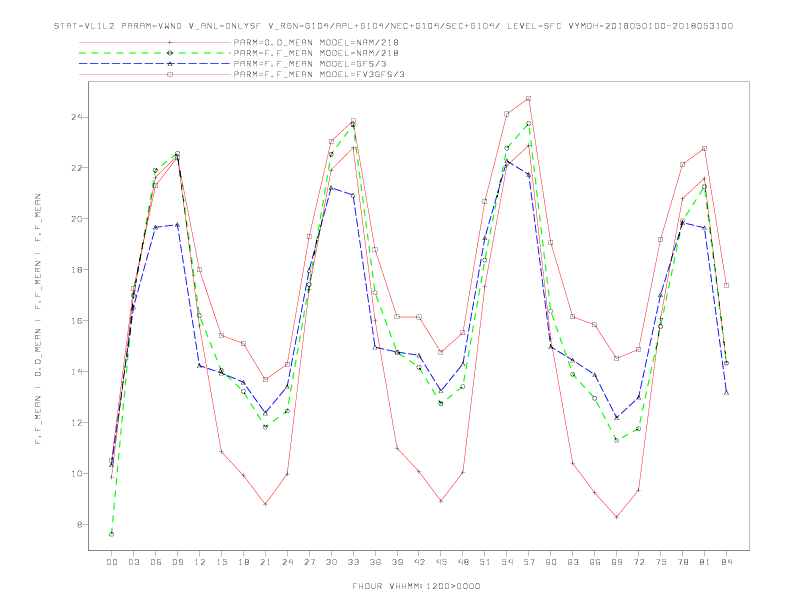Click blue dashed legend line sample

[x=155, y=64]
